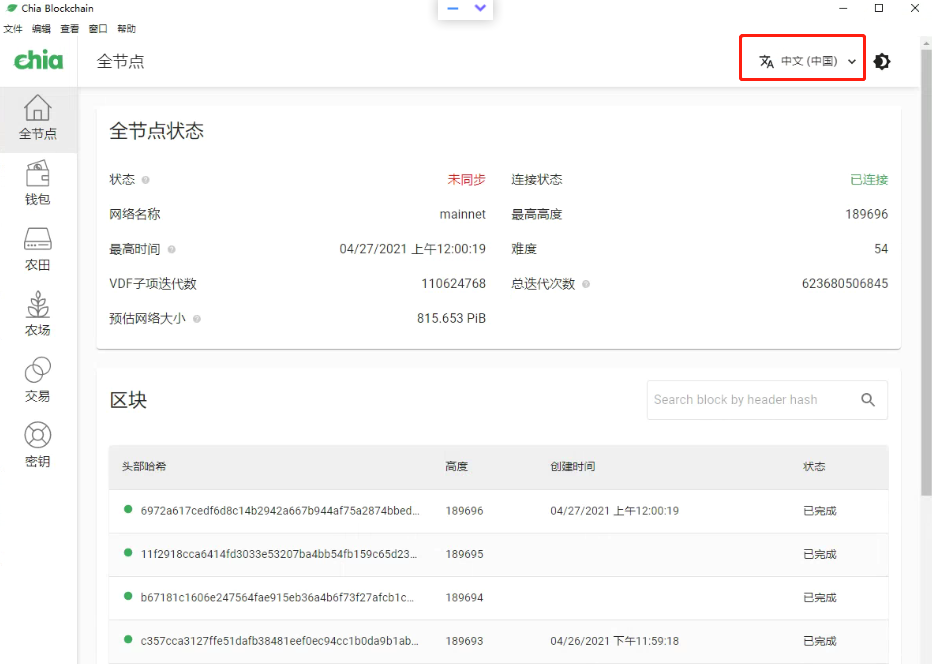Click the blue minus in top overlay

[453, 8]
